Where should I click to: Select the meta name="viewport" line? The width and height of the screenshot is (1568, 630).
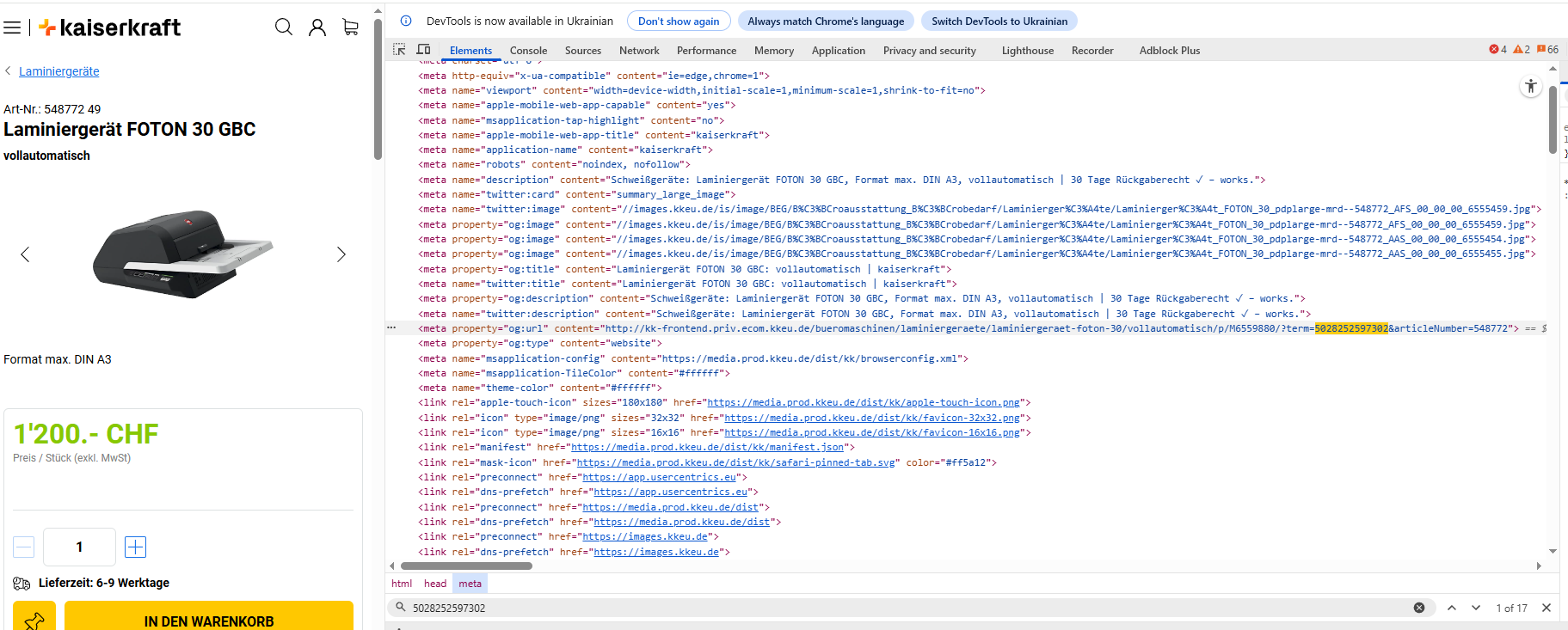coord(702,90)
